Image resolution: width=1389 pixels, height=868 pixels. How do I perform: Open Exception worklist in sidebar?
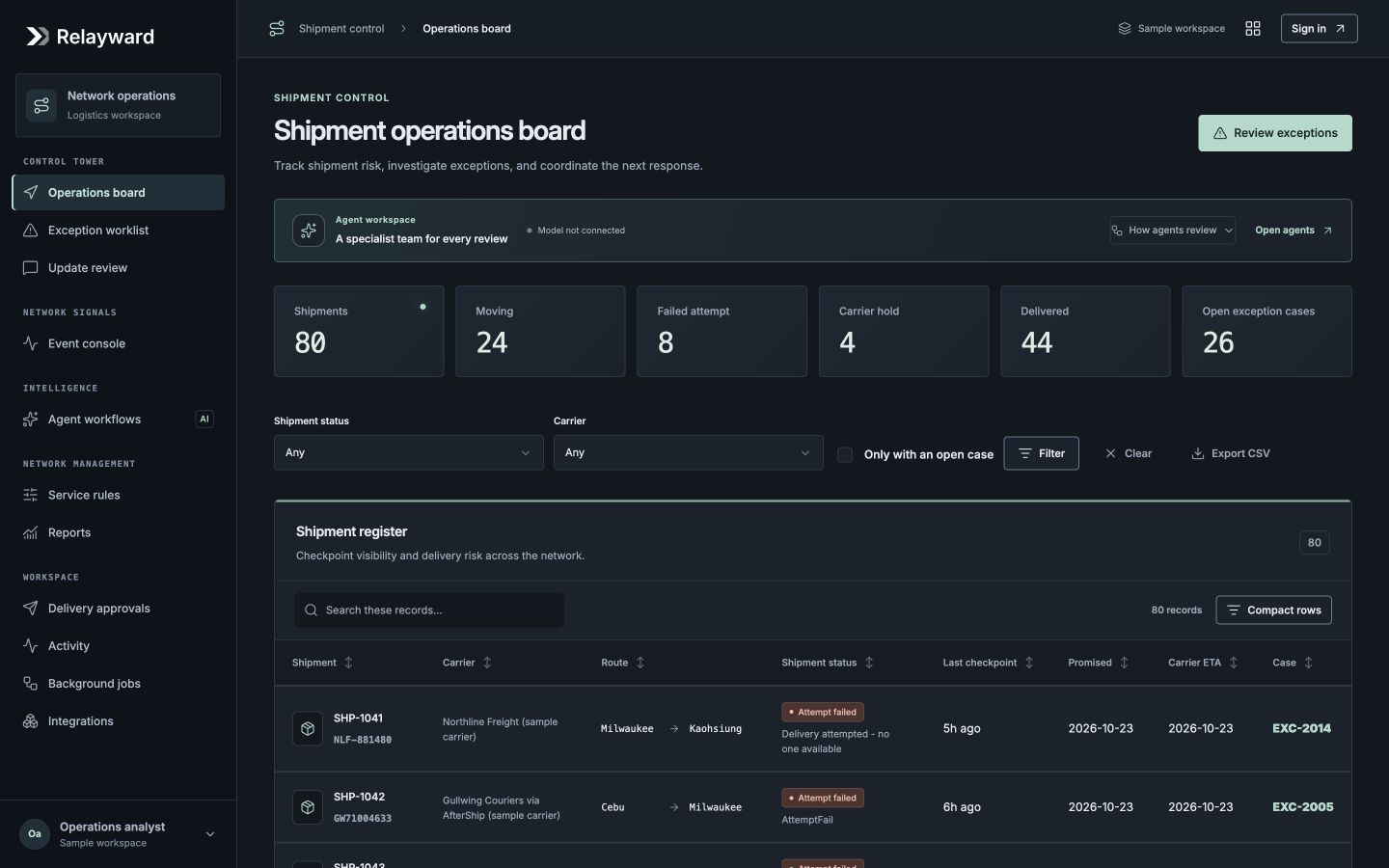coord(119,231)
